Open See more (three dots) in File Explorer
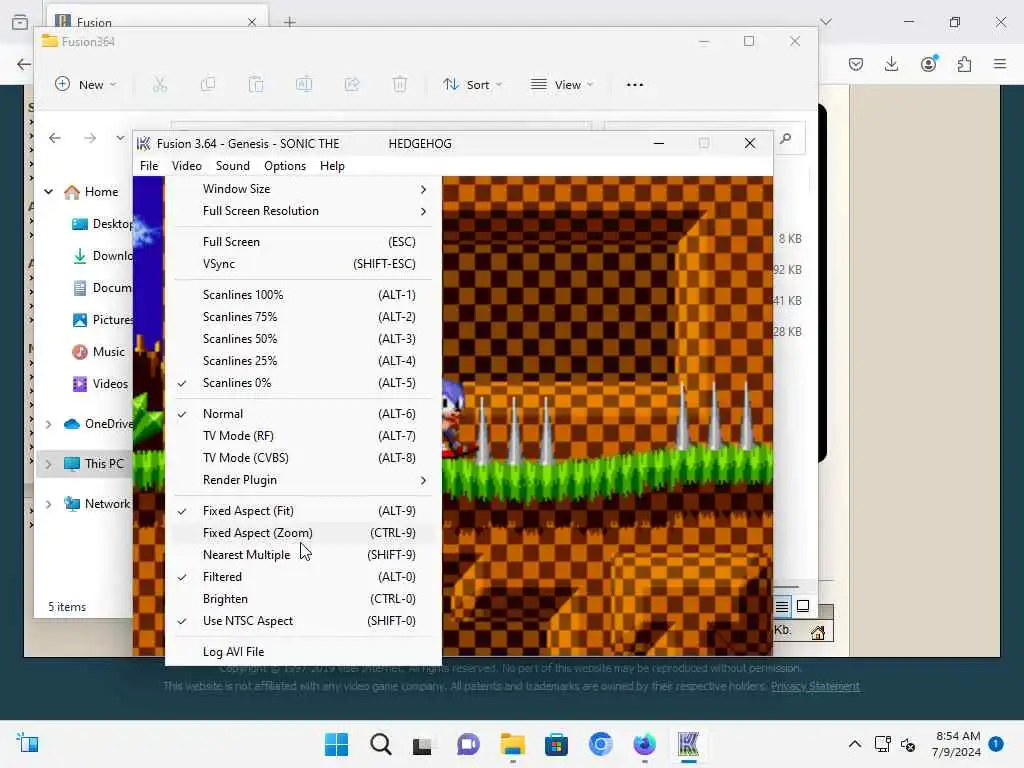 click(x=635, y=84)
